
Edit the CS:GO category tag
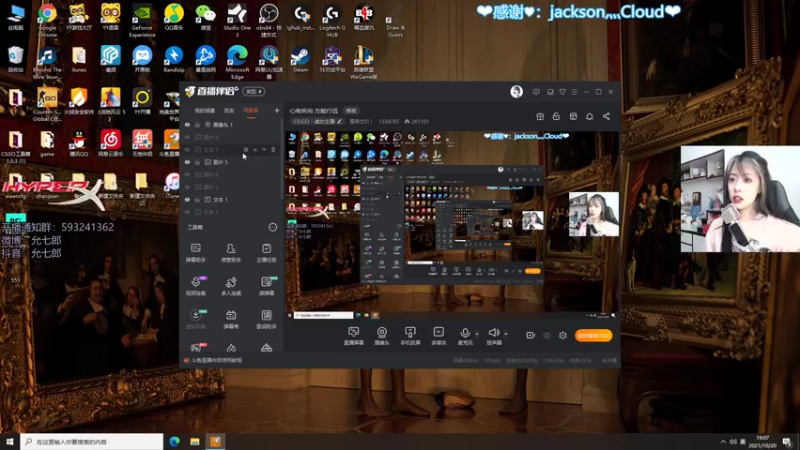click(318, 121)
